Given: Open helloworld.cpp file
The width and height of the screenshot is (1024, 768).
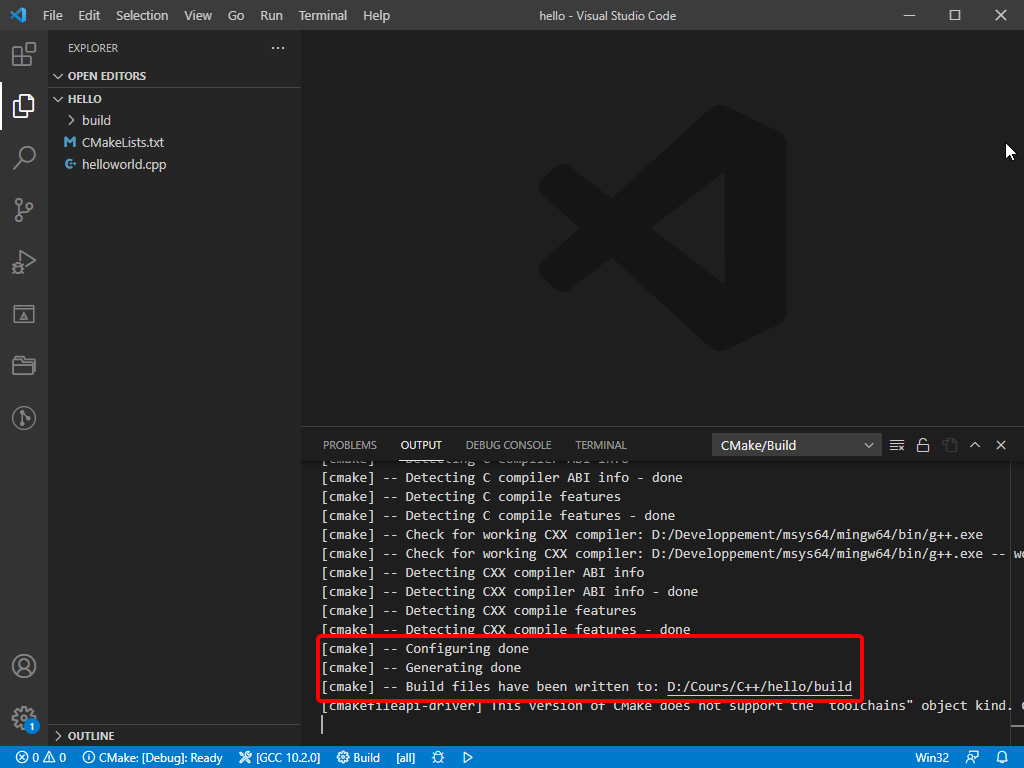Looking at the screenshot, I should [x=175, y=165].
